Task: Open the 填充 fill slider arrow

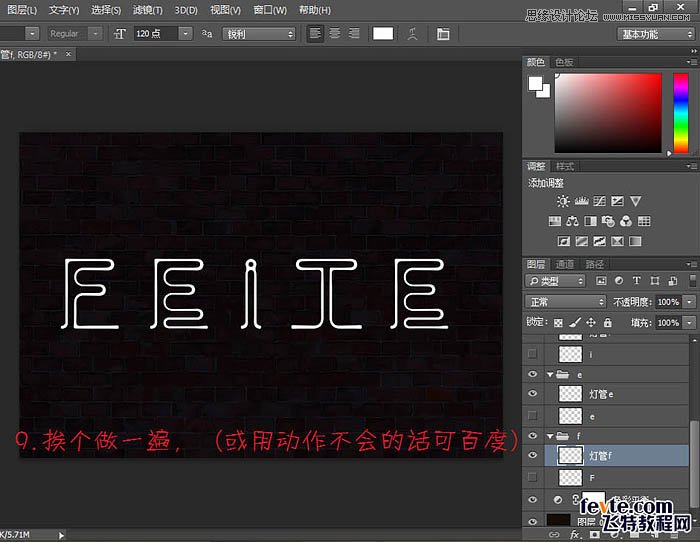Action: 690,322
